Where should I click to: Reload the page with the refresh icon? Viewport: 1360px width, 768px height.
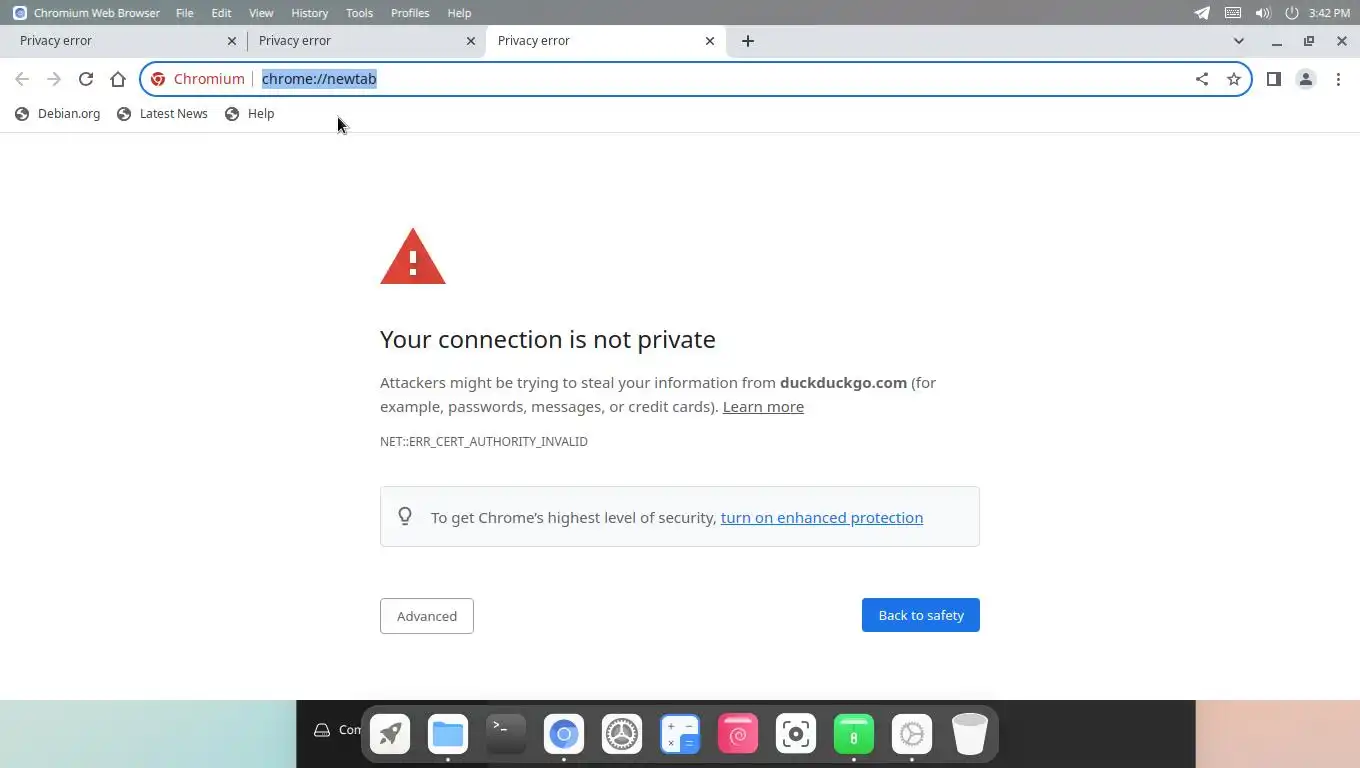pyautogui.click(x=86, y=79)
